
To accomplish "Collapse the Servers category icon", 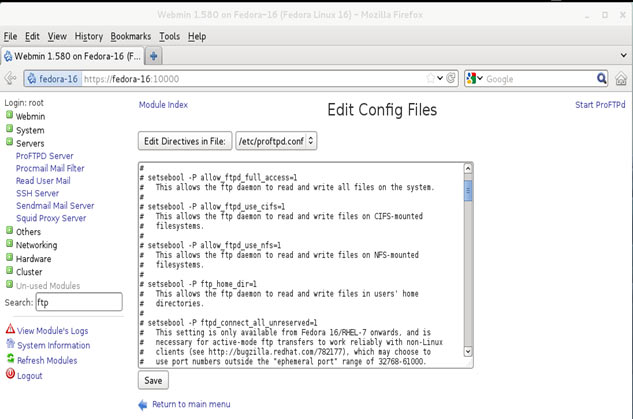I will pyautogui.click(x=9, y=142).
